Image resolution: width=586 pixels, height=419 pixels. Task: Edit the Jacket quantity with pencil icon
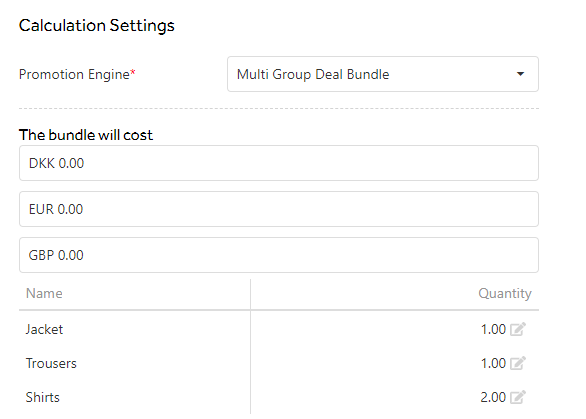(518, 329)
